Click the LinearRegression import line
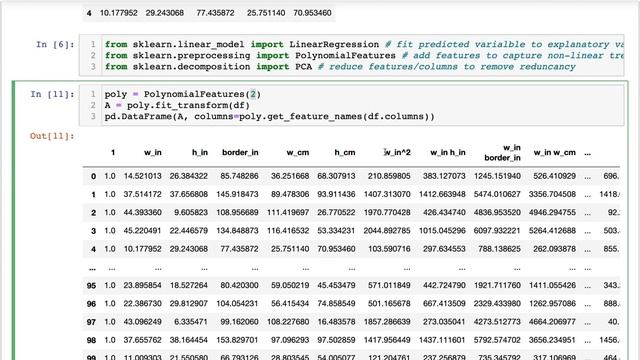This screenshot has height=360, width=640. [364, 44]
